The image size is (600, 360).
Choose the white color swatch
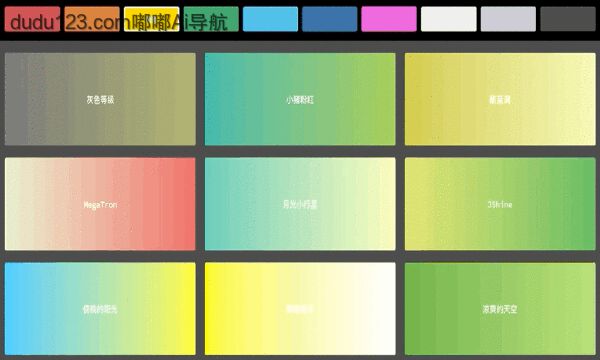[448, 19]
